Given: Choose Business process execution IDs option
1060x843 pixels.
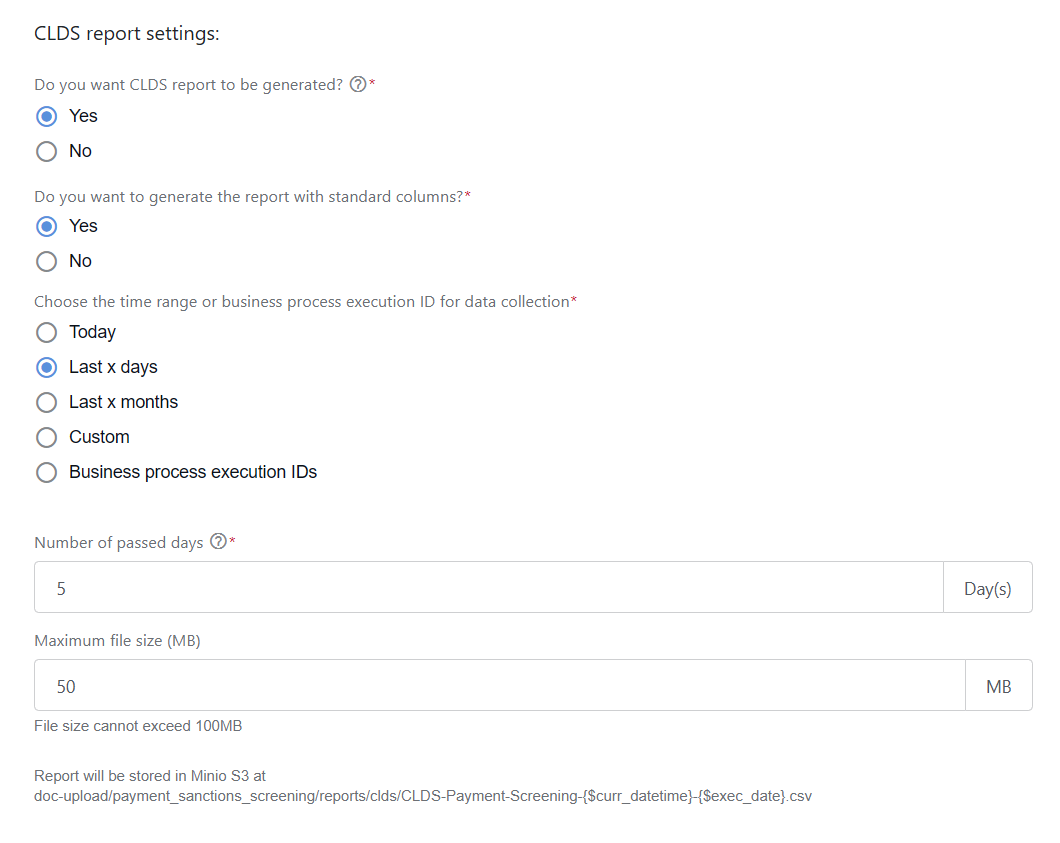Looking at the screenshot, I should (x=47, y=473).
